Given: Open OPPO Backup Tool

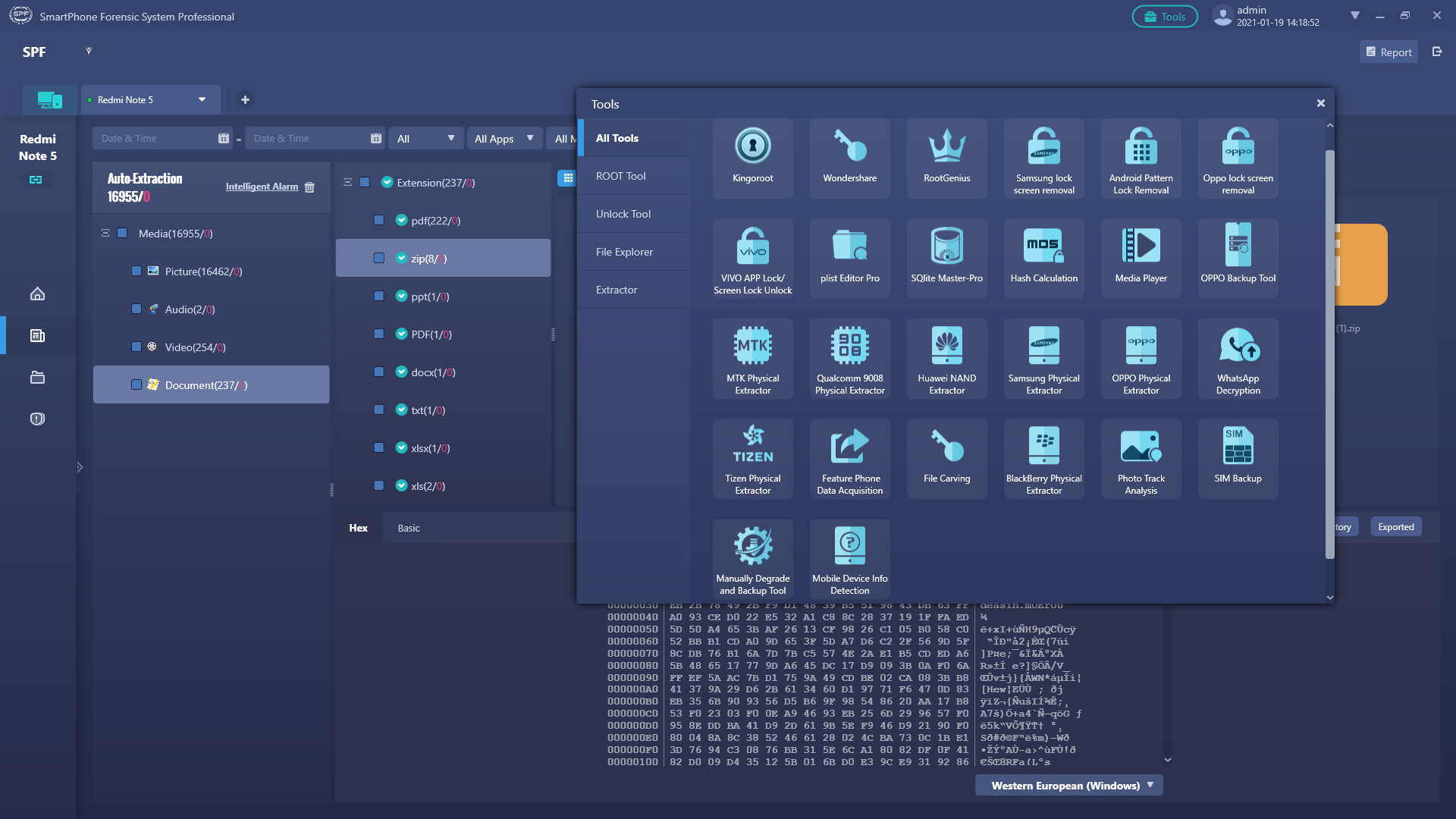Looking at the screenshot, I should tap(1238, 259).
